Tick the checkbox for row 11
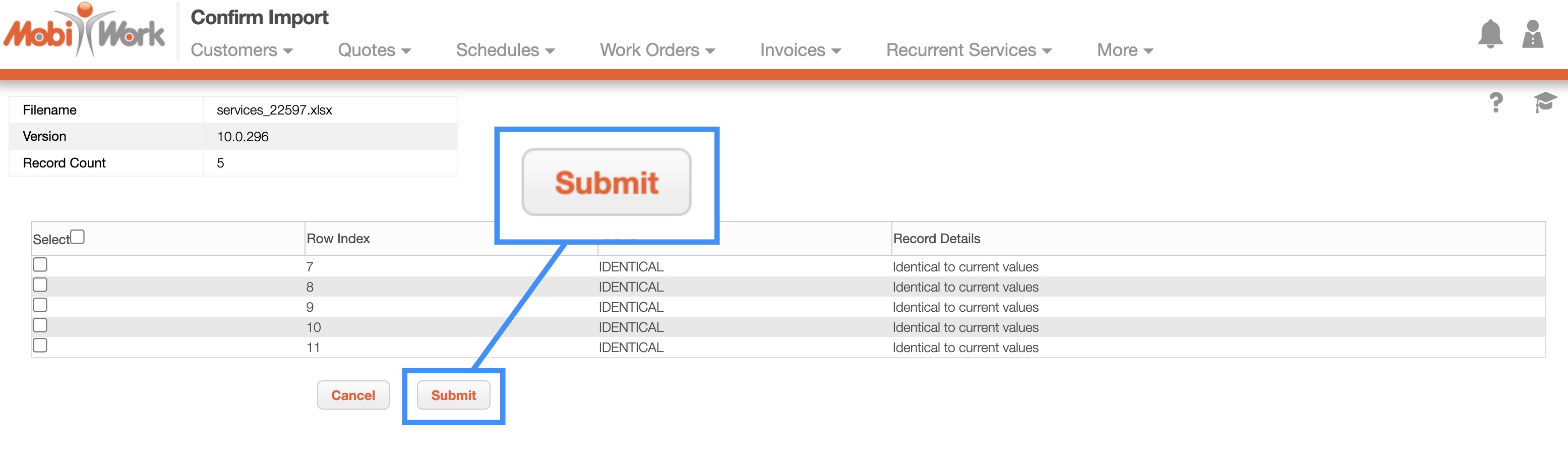The width and height of the screenshot is (1568, 453). pos(40,345)
